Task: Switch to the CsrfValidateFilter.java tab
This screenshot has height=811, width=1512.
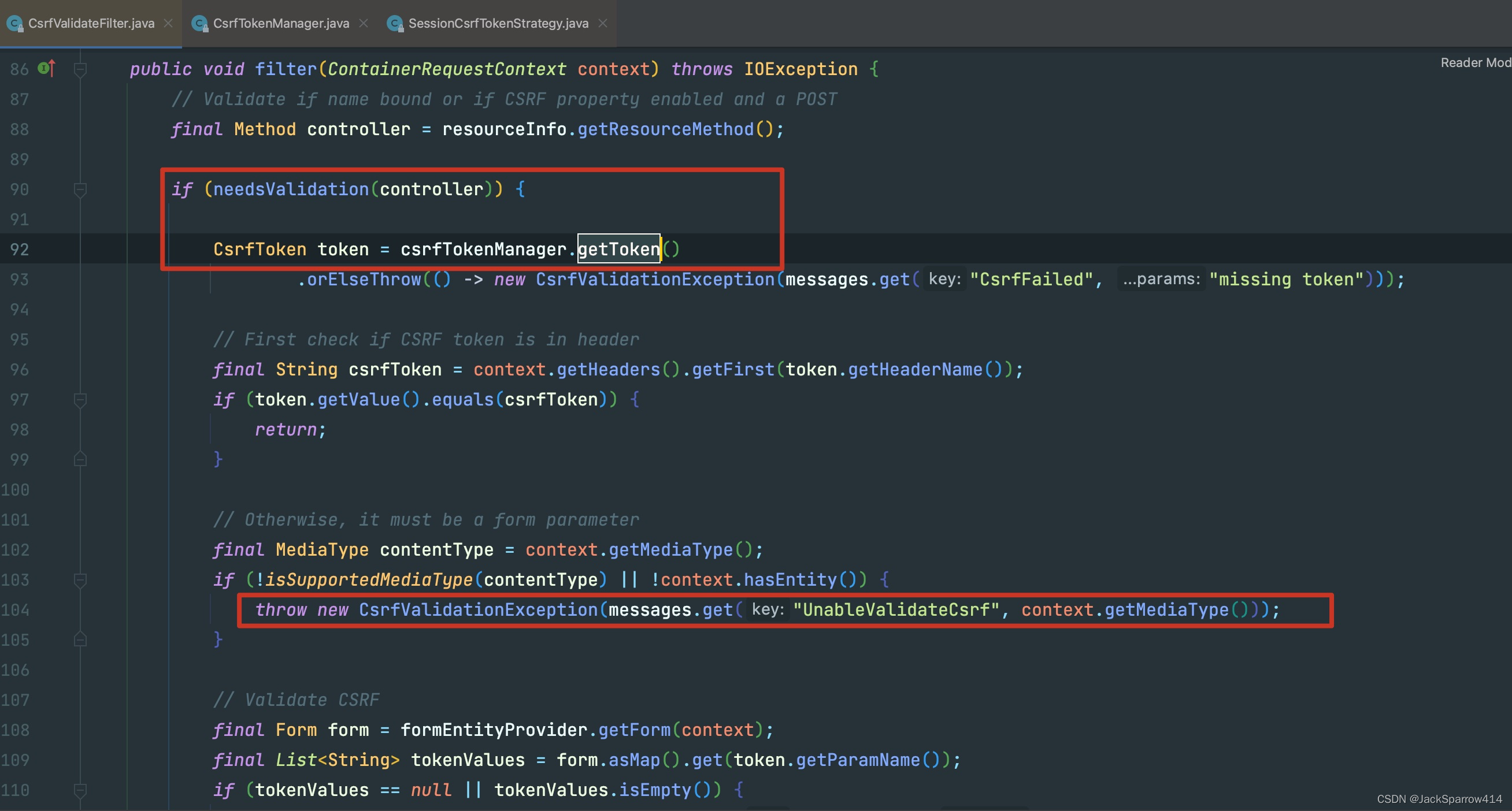Action: (91, 24)
